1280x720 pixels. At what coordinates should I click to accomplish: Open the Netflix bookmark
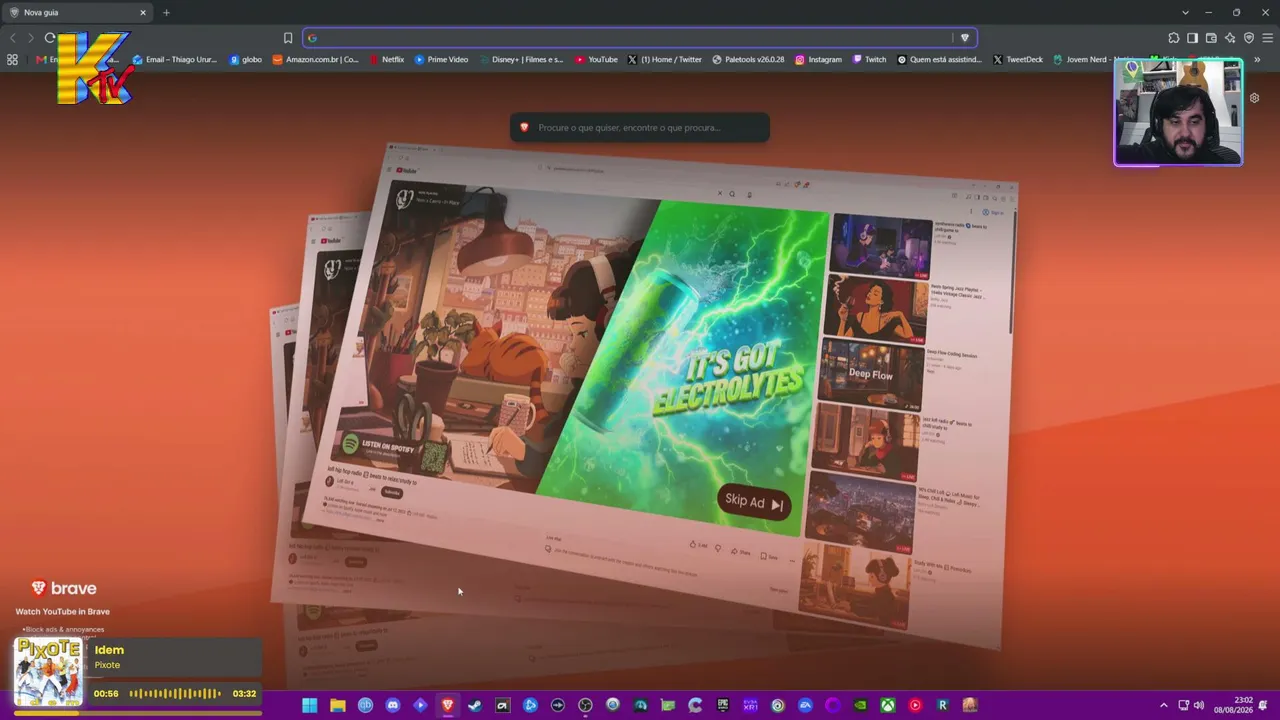pyautogui.click(x=387, y=59)
